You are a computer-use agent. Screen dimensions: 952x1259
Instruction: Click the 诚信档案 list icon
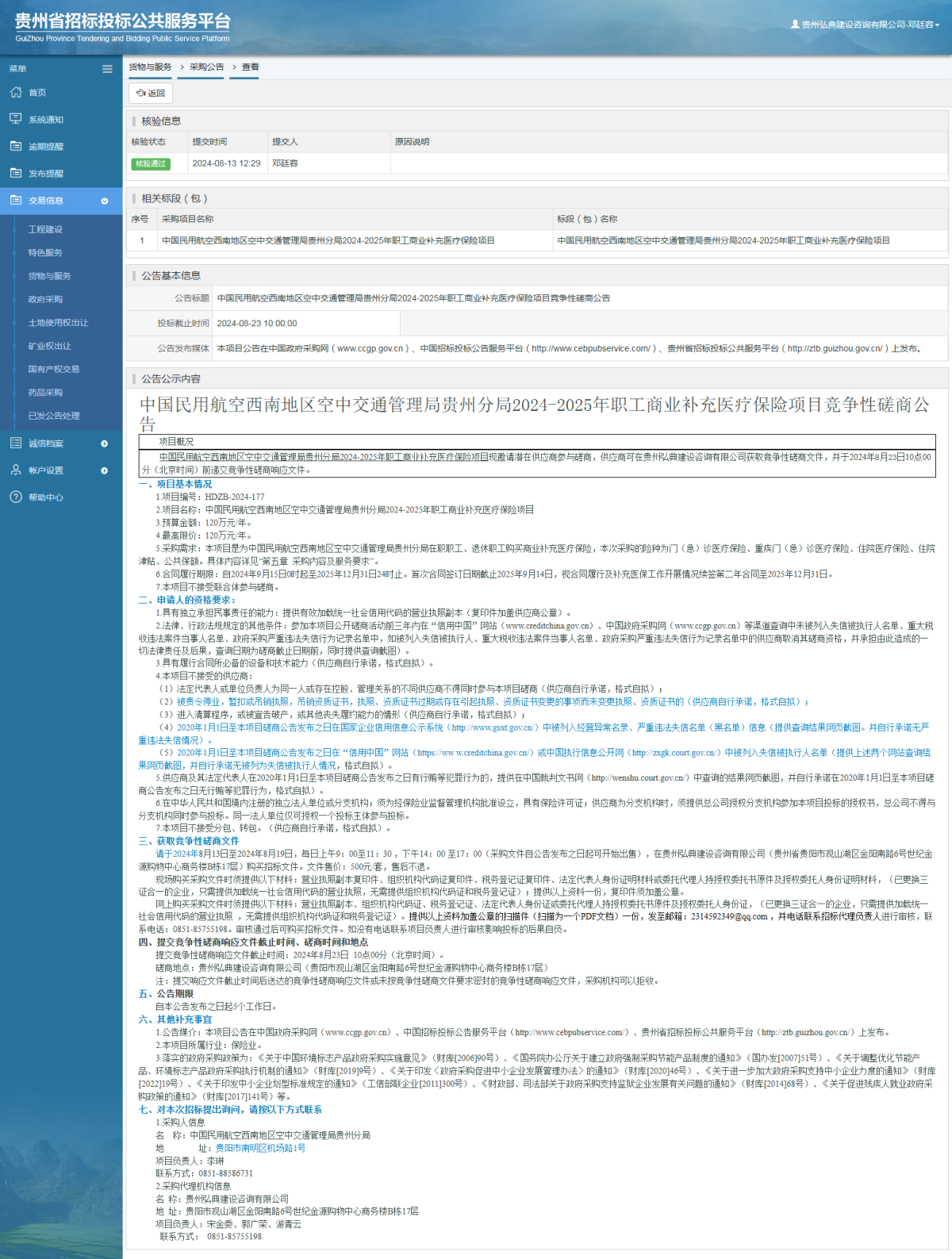16,443
